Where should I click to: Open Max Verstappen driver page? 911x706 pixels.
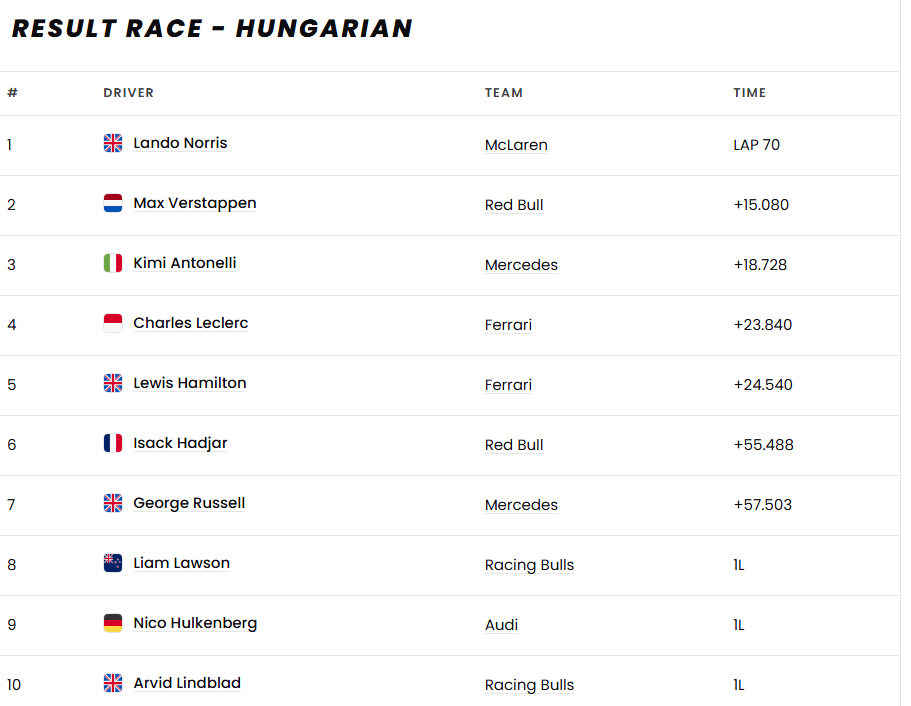click(x=195, y=203)
